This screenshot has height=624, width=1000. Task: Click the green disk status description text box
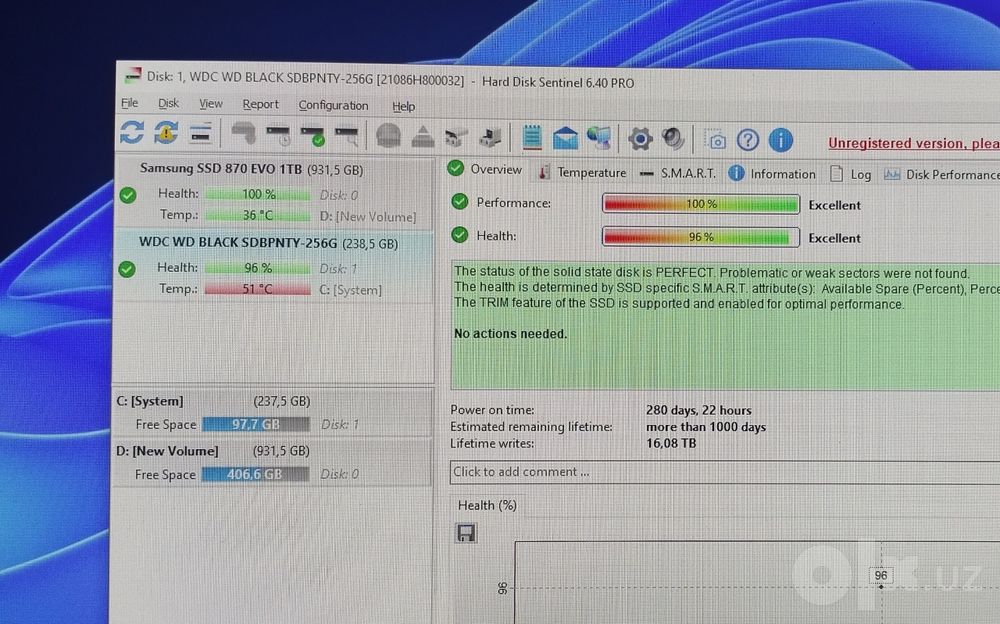pos(725,325)
